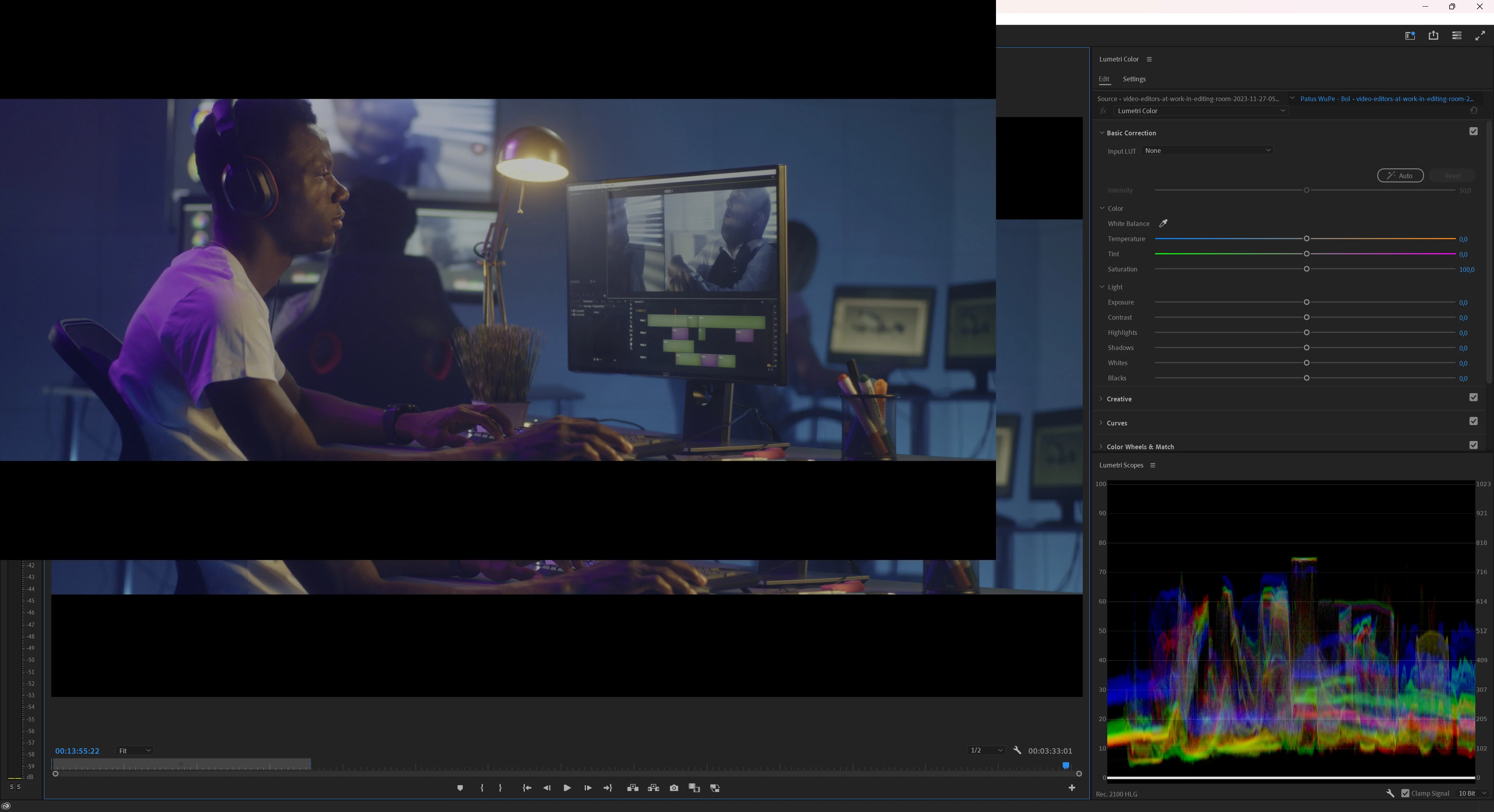Viewport: 1494px width, 812px height.
Task: Open the Input LUT dropdown
Action: click(x=1207, y=150)
